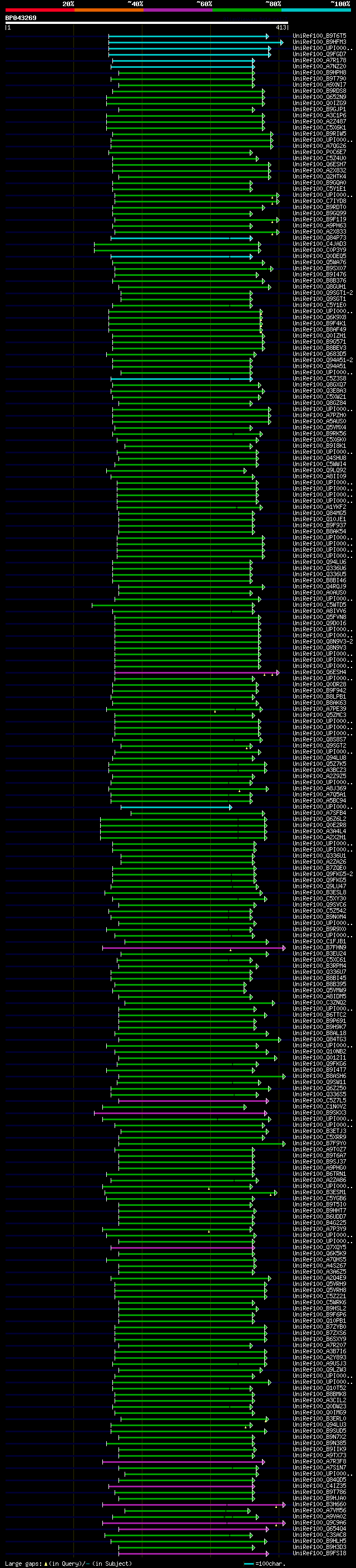Open hit UniRef100_B9HFM3
Screen dimensions: 356x1568
(319, 42)
